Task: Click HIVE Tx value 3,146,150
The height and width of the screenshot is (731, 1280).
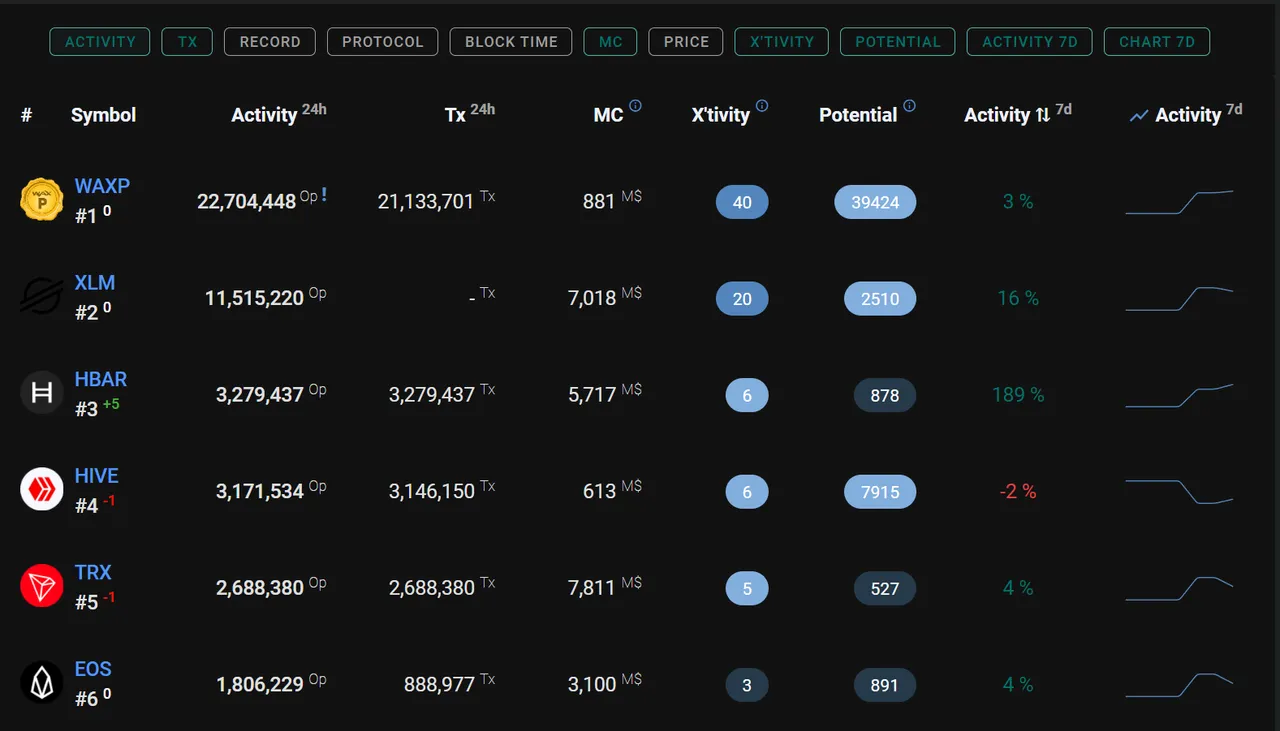Action: pyautogui.click(x=432, y=492)
